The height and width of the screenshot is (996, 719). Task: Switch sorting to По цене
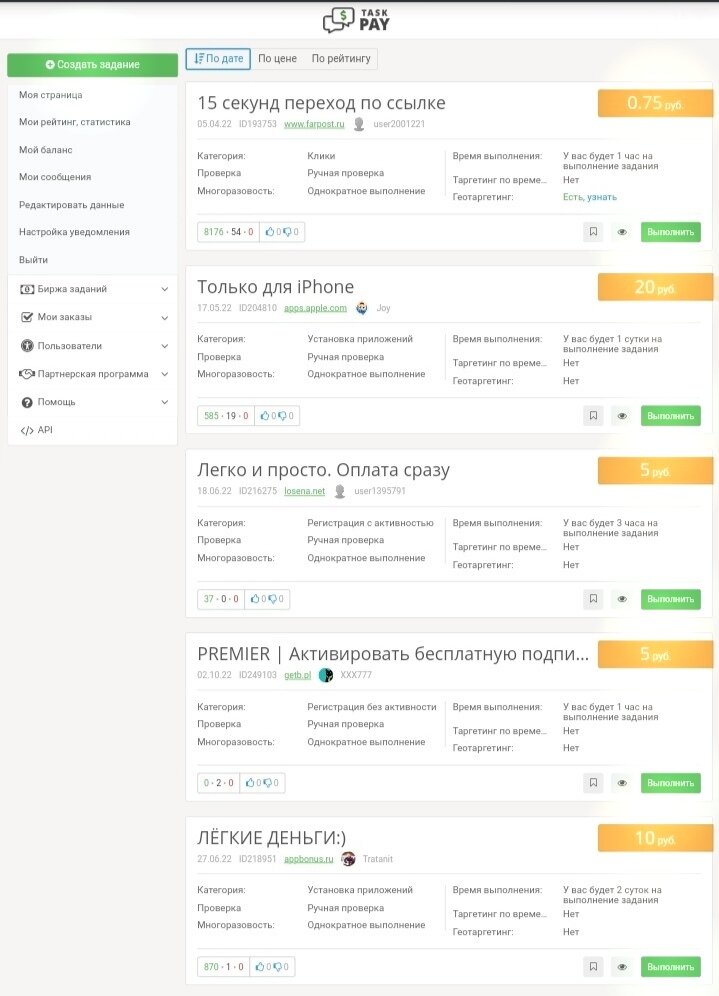277,58
